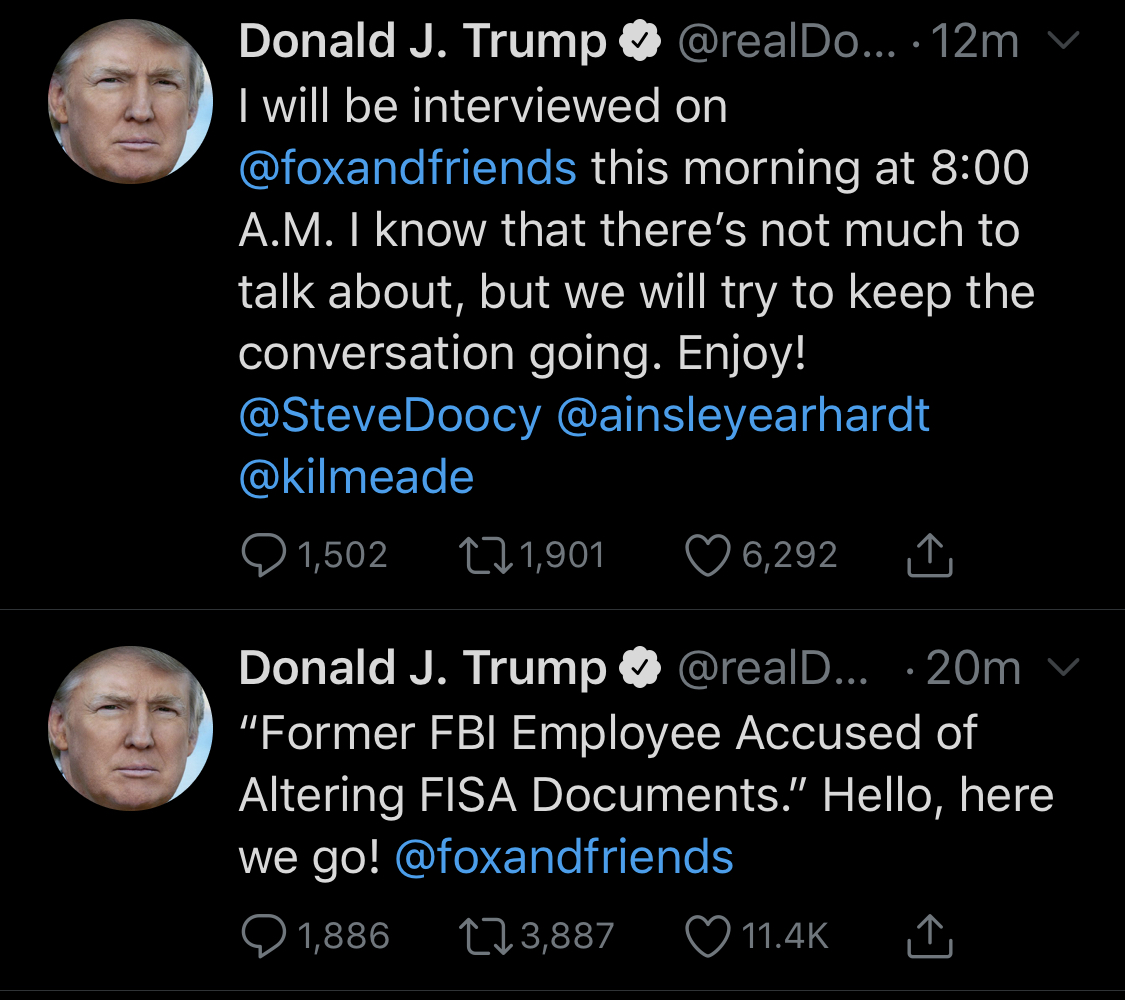
Task: Like the tweet with 6,292 likes
Action: [x=707, y=556]
